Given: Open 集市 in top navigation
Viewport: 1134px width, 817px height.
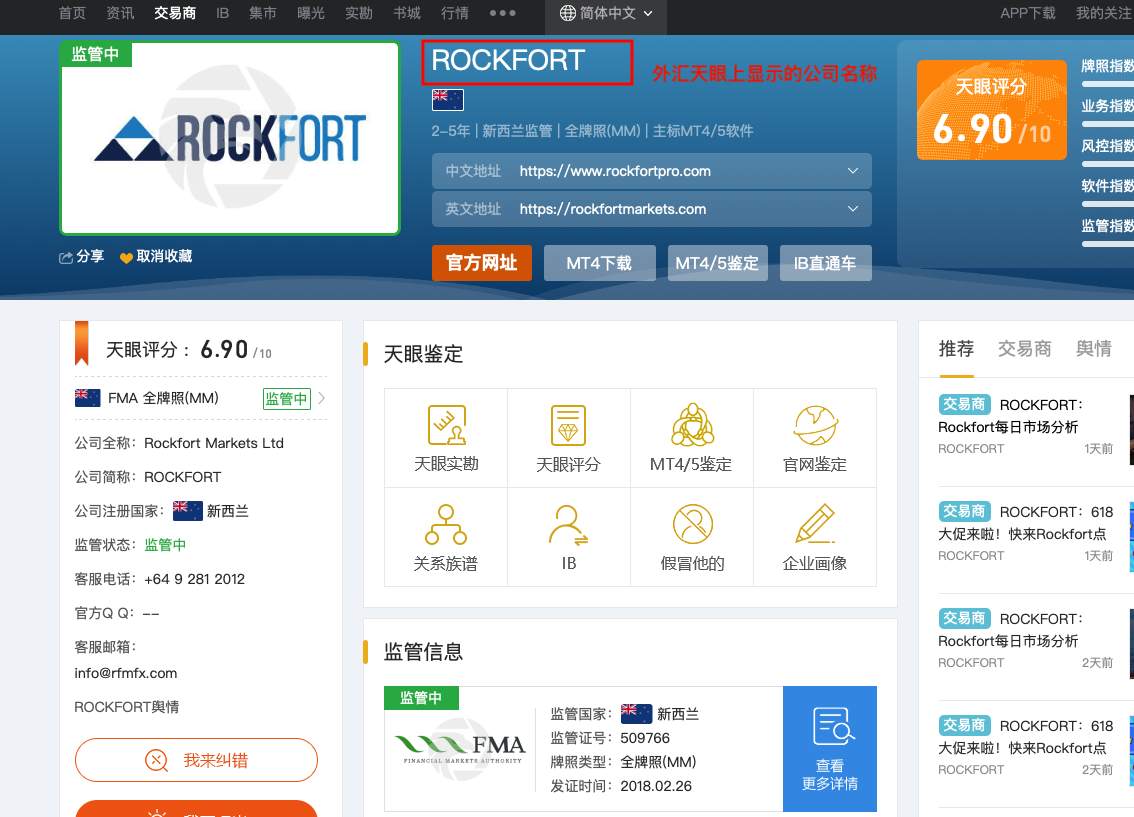Looking at the screenshot, I should (x=263, y=13).
